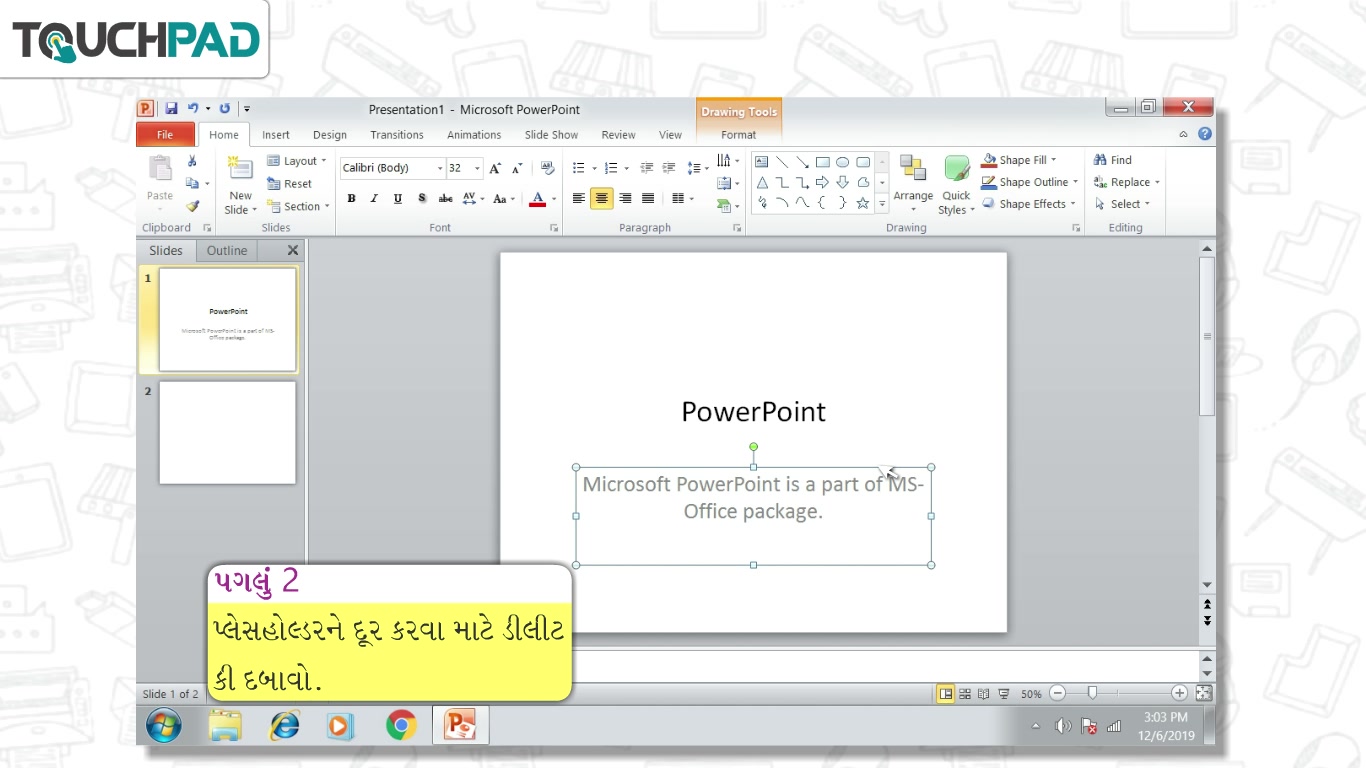Viewport: 1366px width, 768px height.
Task: Toggle Strikethrough formatting
Action: (446, 199)
